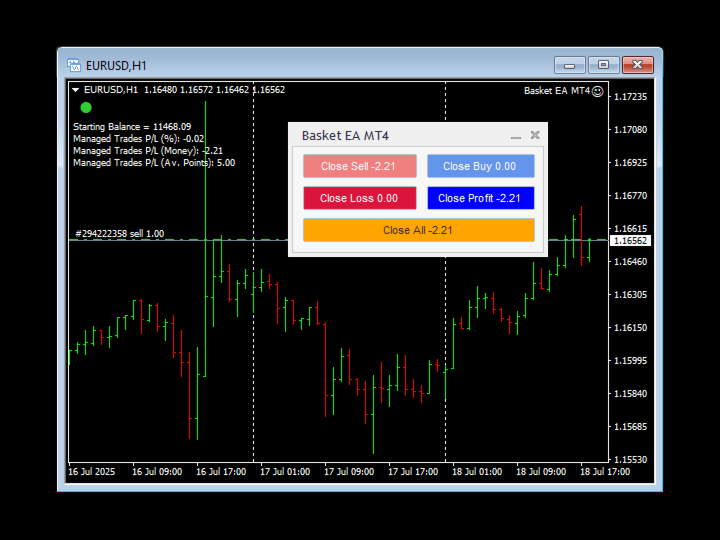Click the Starting Balance = 11468.09 text
Screen dimensions: 720x540
tap(132, 127)
